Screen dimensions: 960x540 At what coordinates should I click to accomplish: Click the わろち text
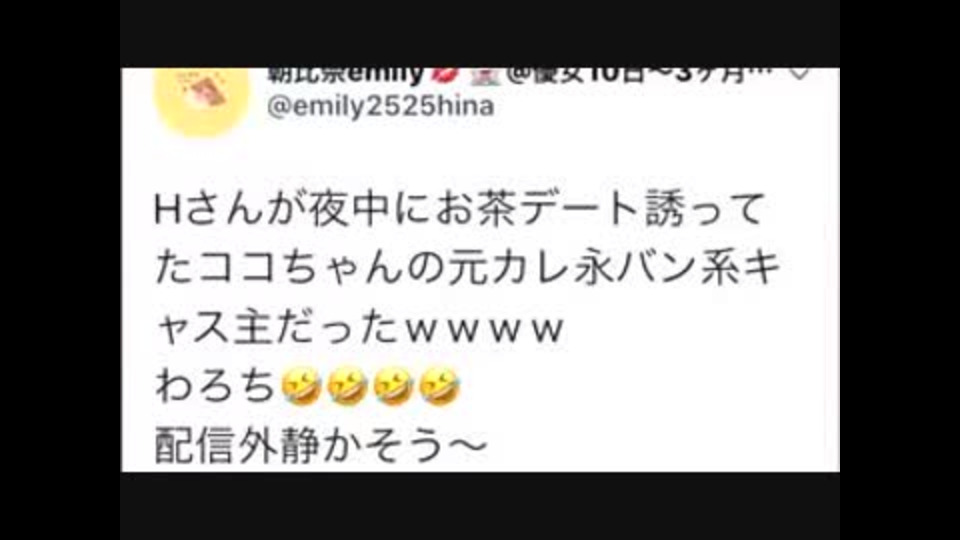pos(216,388)
